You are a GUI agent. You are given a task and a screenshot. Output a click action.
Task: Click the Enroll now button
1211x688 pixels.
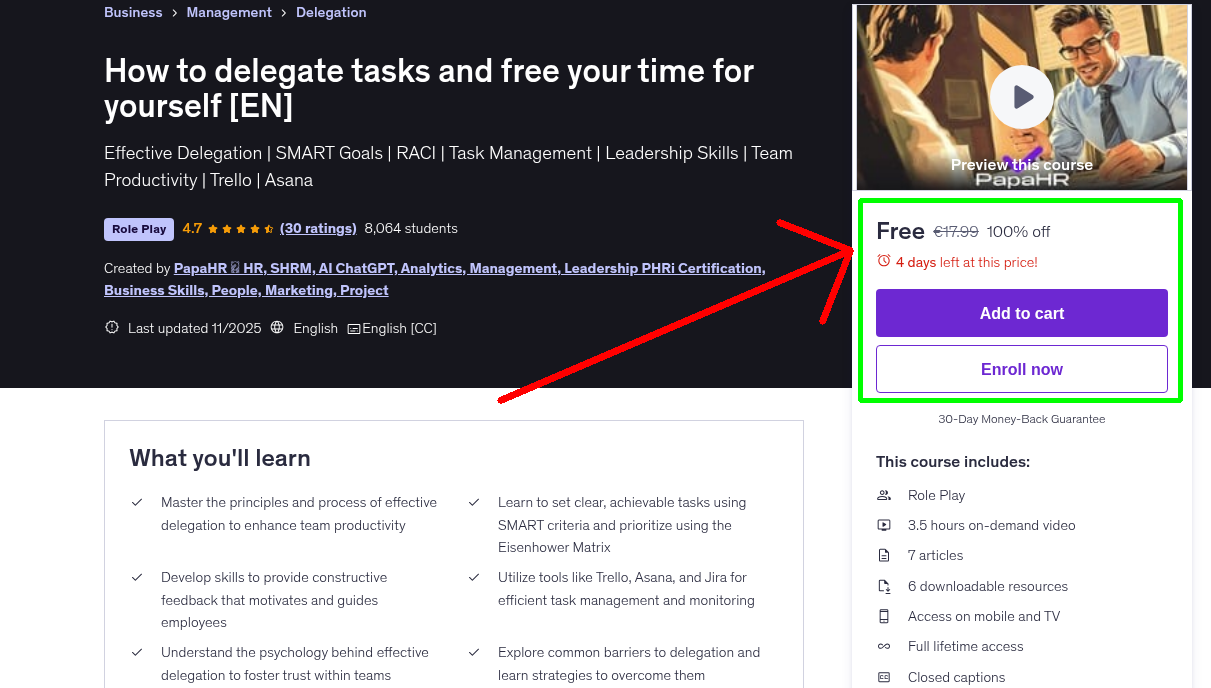1021,368
